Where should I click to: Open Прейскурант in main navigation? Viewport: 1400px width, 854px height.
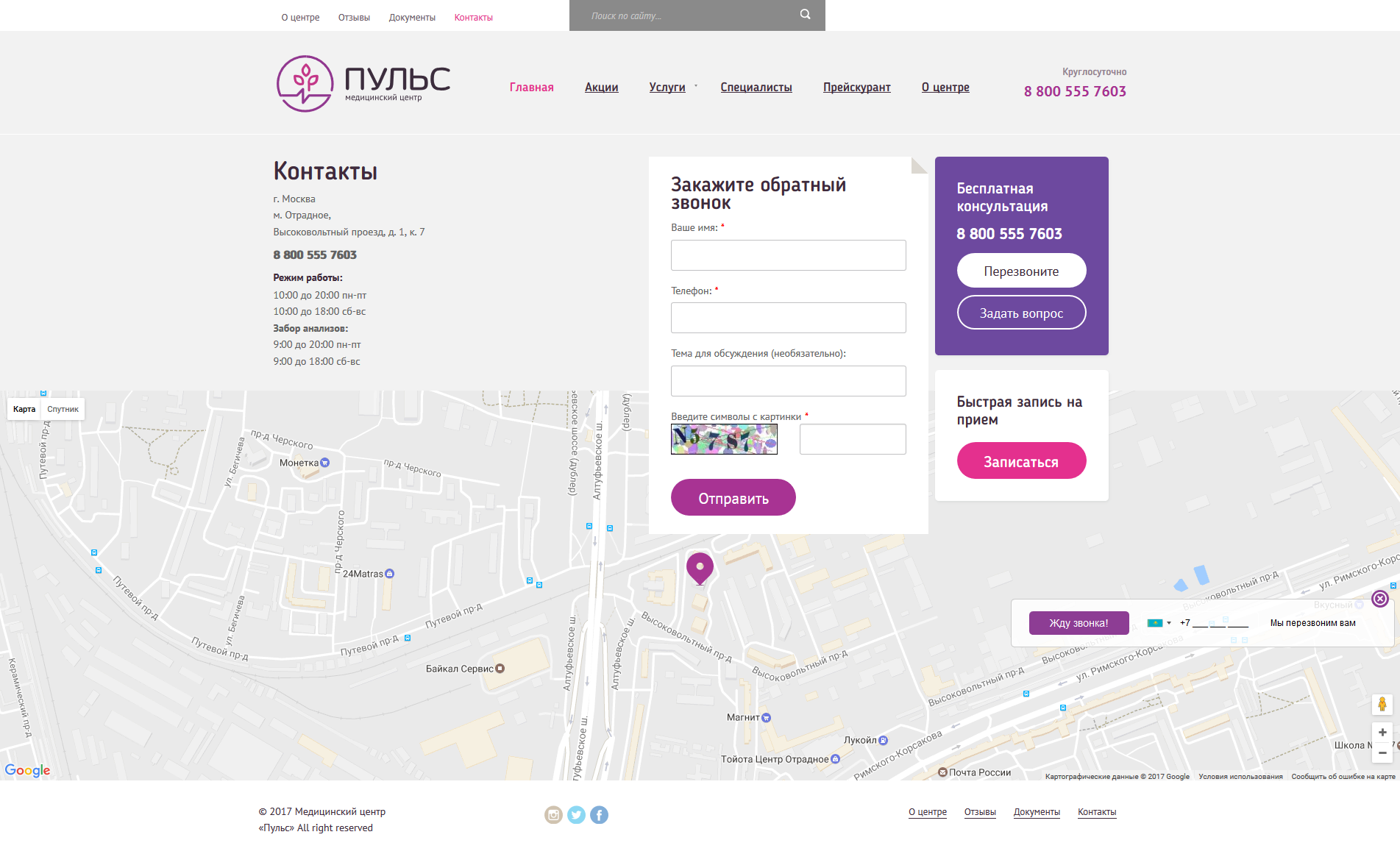[857, 87]
